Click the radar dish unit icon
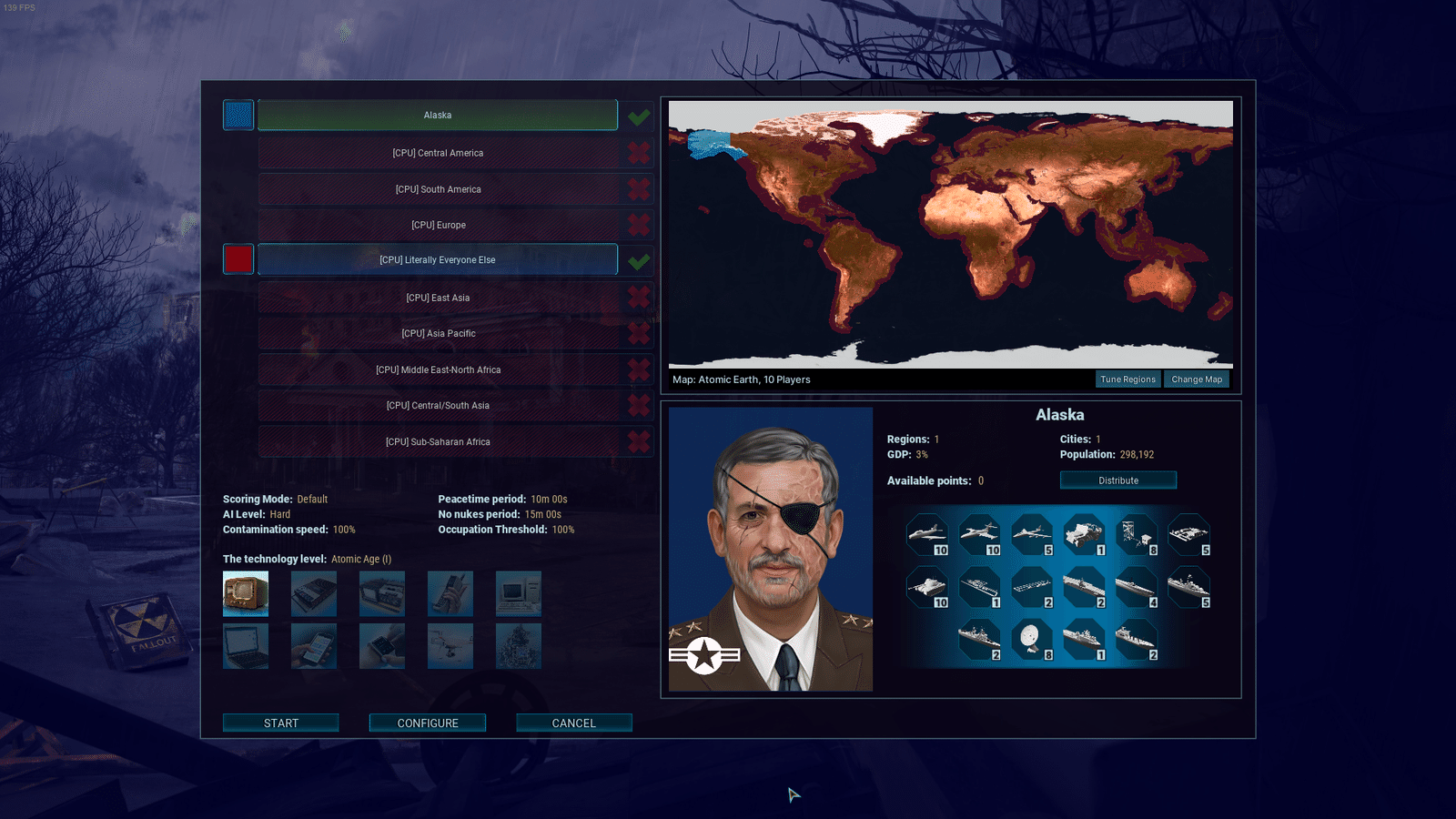The width and height of the screenshot is (1456, 819). click(1033, 640)
